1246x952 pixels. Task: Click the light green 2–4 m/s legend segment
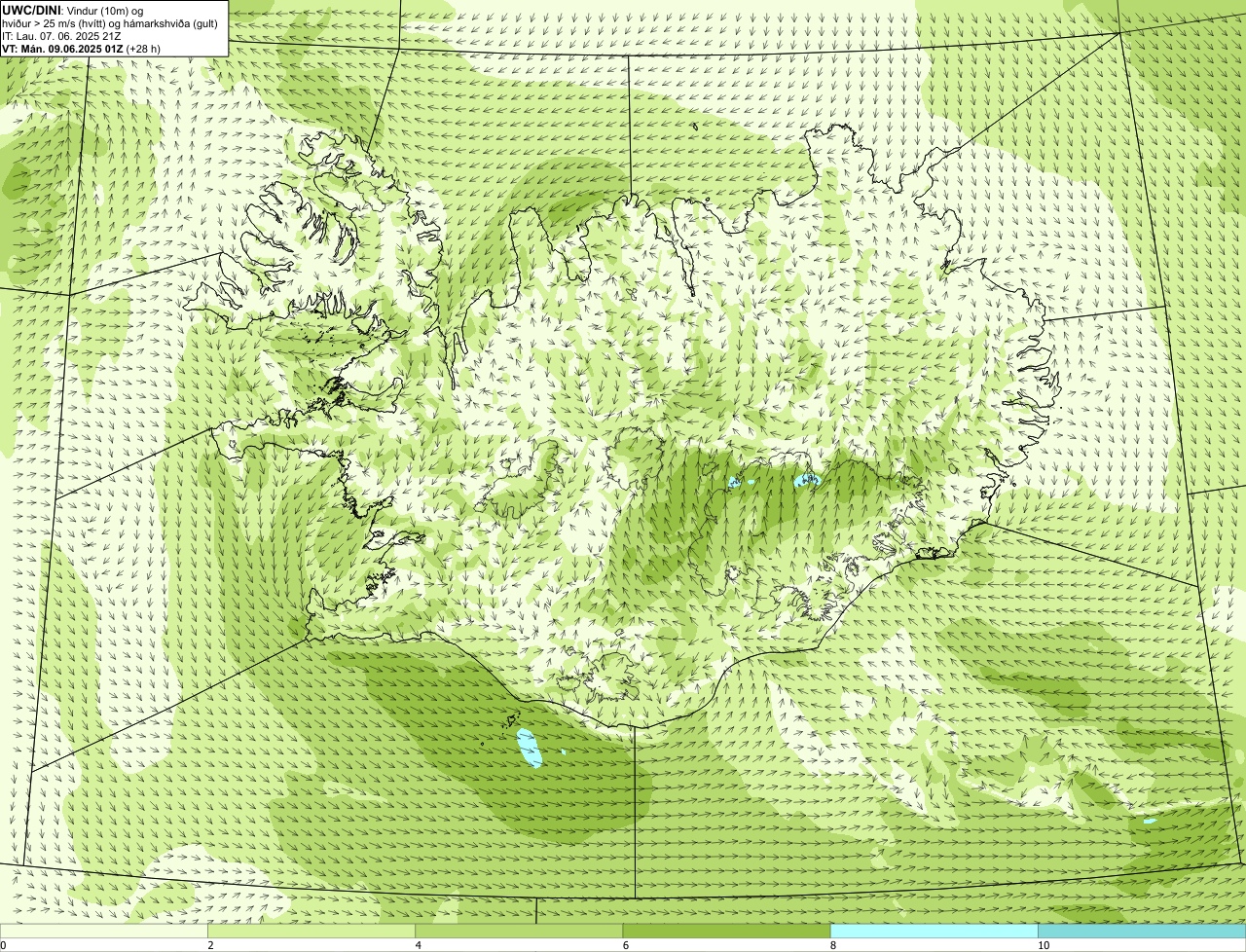pos(311,931)
